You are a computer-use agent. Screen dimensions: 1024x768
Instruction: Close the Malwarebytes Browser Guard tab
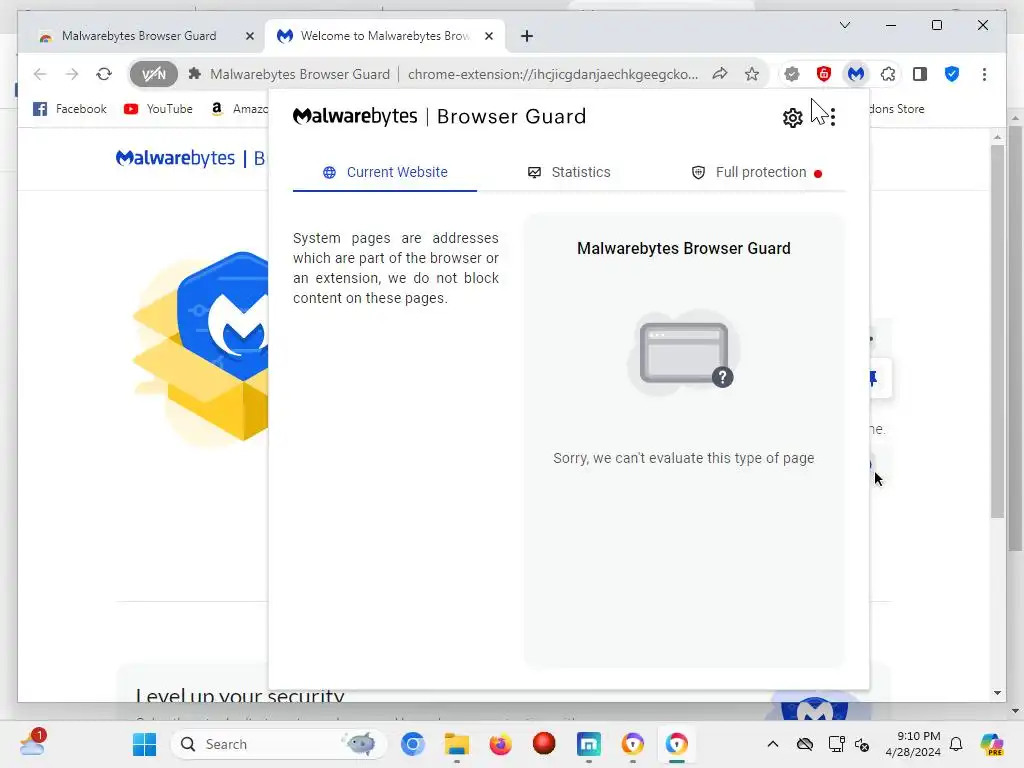click(249, 37)
